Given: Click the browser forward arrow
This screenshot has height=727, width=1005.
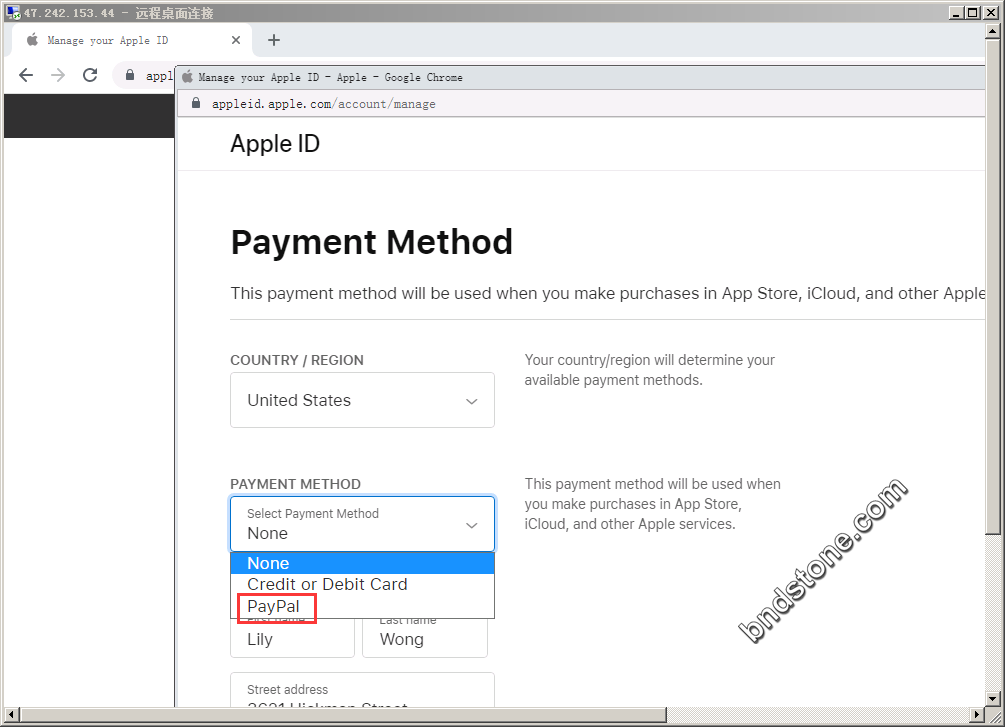Looking at the screenshot, I should click(x=58, y=75).
